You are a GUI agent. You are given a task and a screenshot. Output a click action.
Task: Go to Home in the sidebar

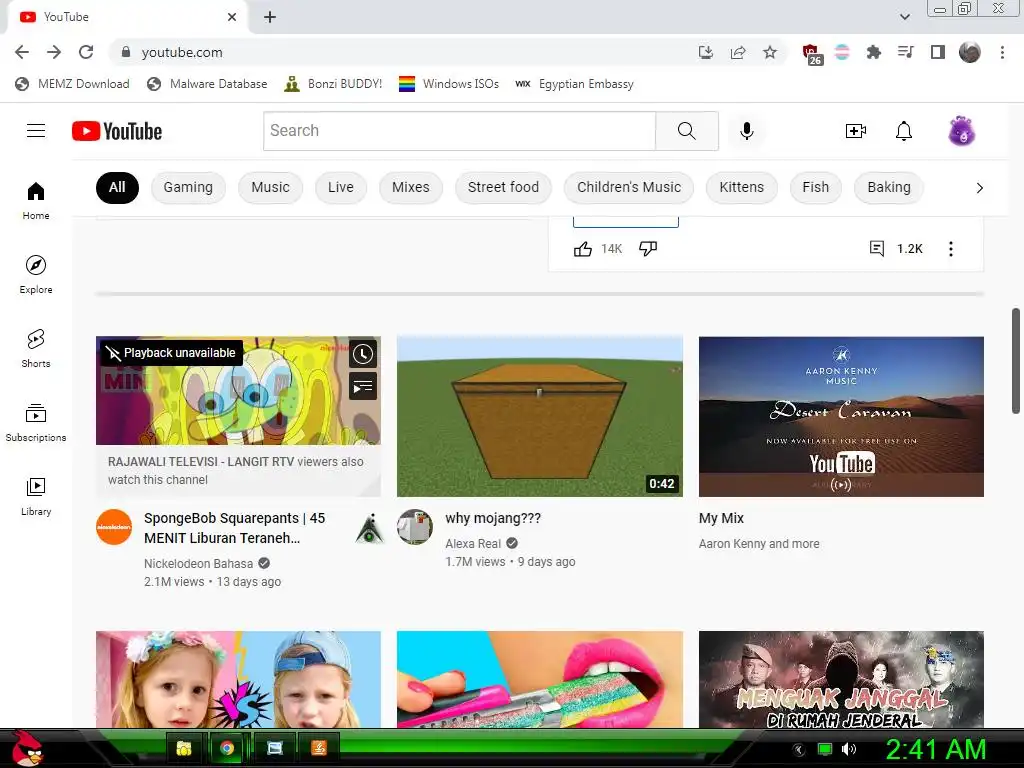[36, 200]
